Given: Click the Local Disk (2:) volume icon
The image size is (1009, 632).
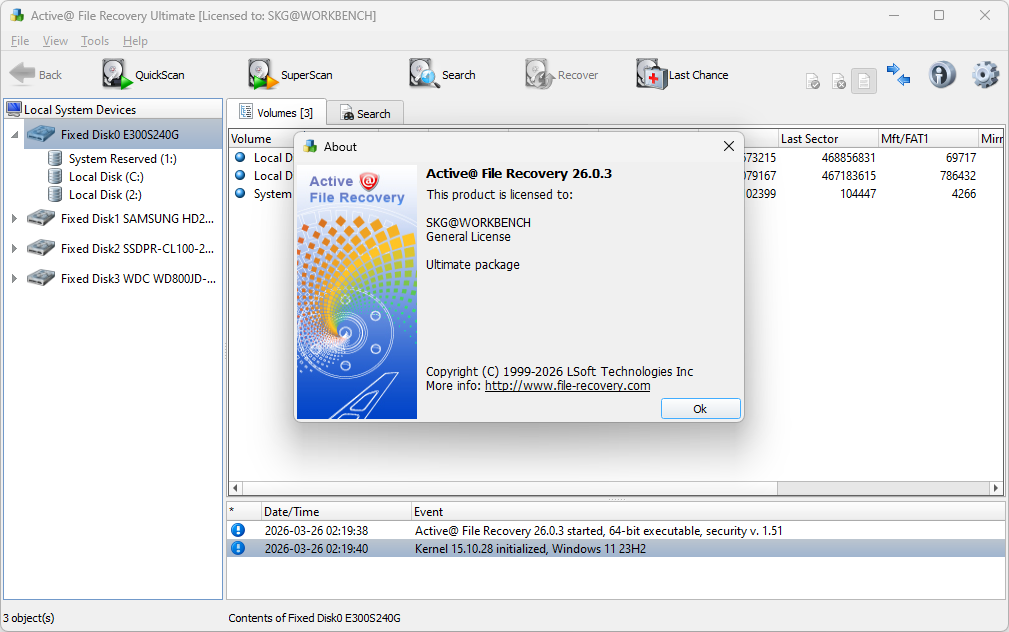Looking at the screenshot, I should pyautogui.click(x=56, y=194).
